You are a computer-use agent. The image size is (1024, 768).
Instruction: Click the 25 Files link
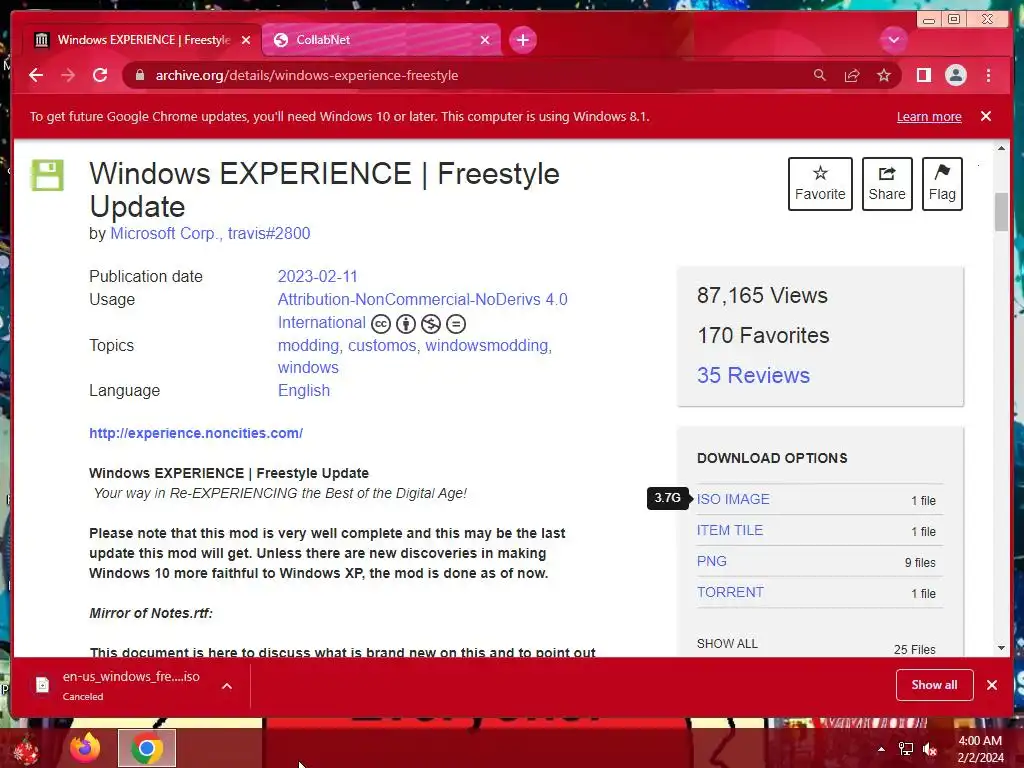pyautogui.click(x=914, y=650)
